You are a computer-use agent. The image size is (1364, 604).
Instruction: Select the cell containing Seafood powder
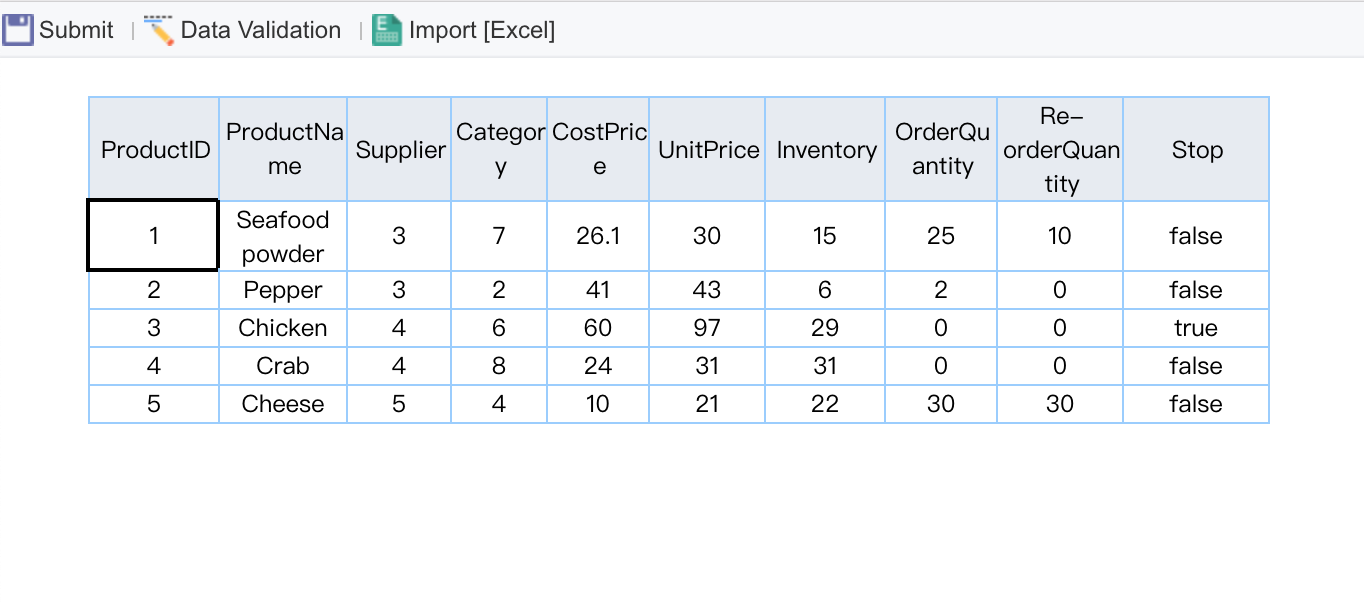coord(283,235)
